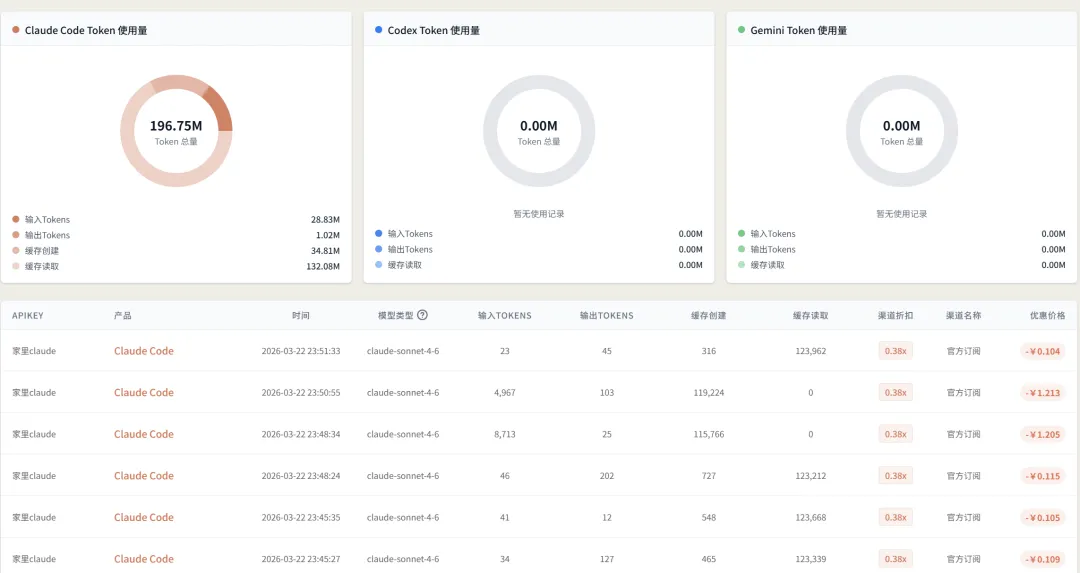The height and width of the screenshot is (573, 1080).
Task: Click timestamp 2026-03-22 23:51:33
Action: [301, 351]
